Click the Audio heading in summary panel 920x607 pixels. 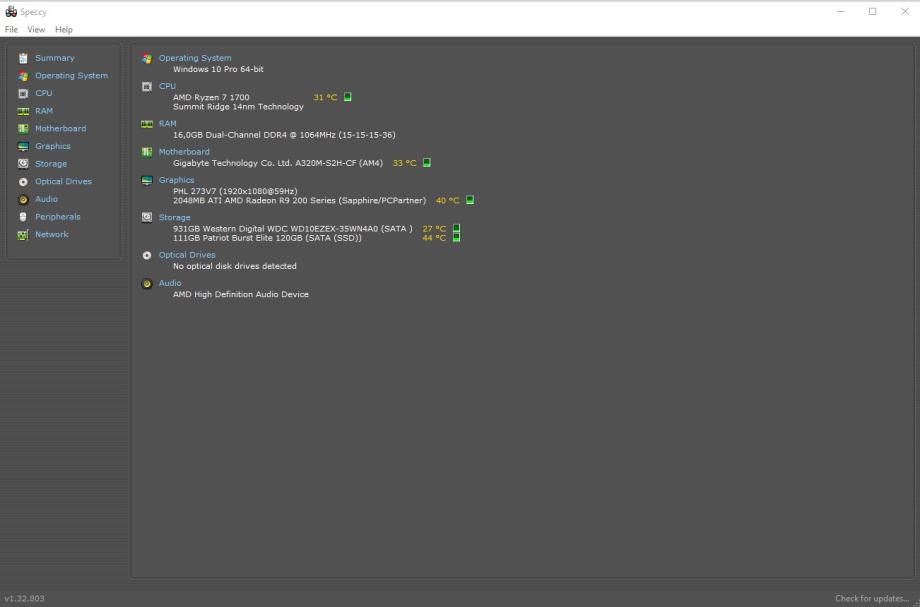click(x=170, y=283)
